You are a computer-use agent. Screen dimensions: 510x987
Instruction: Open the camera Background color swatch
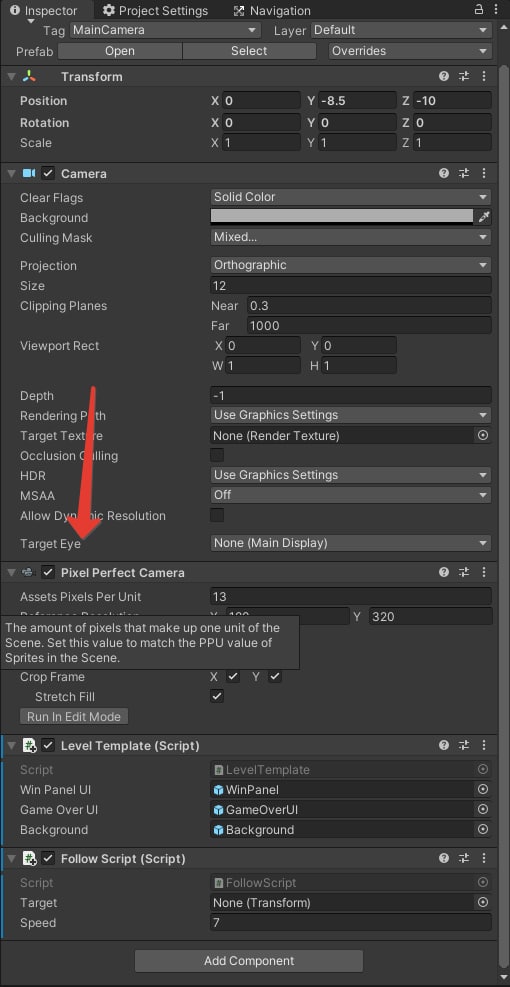click(342, 217)
